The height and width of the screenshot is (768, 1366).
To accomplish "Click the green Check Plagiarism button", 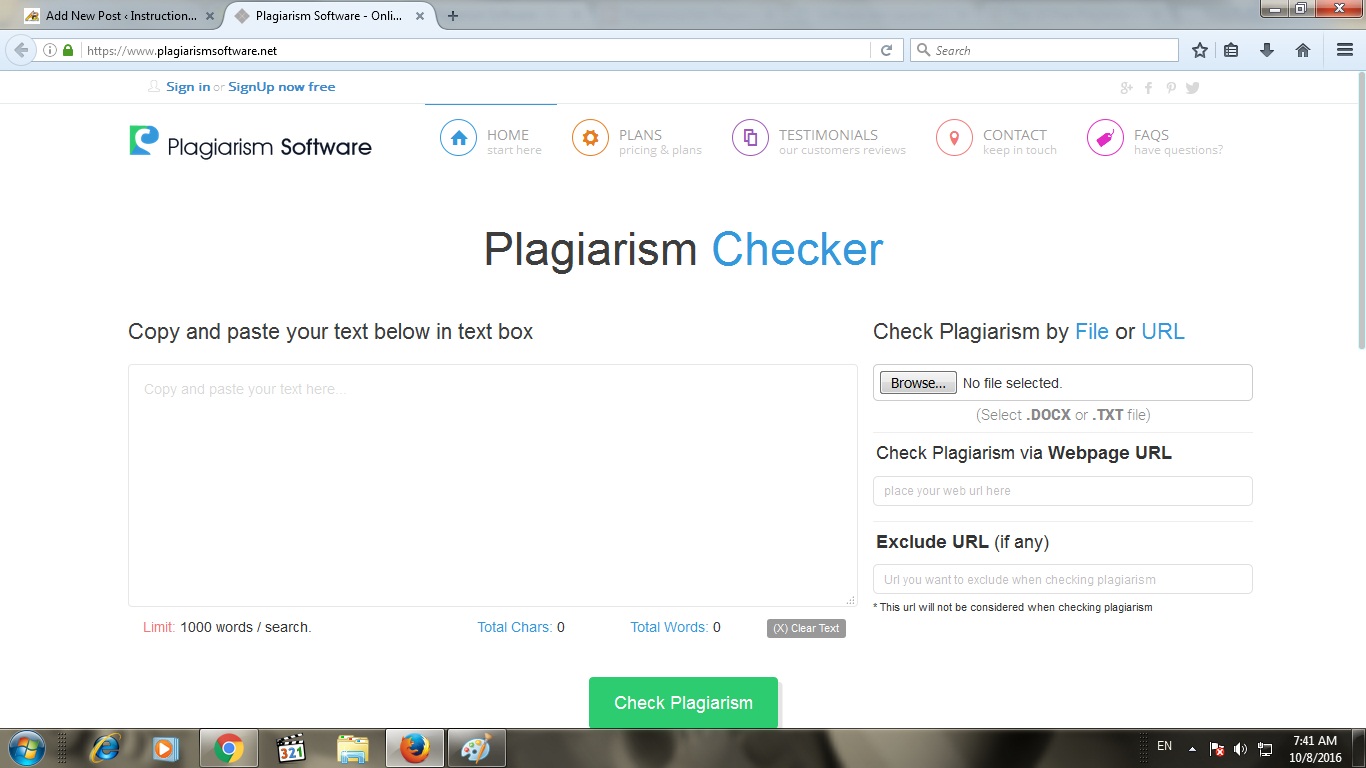I will click(x=683, y=703).
